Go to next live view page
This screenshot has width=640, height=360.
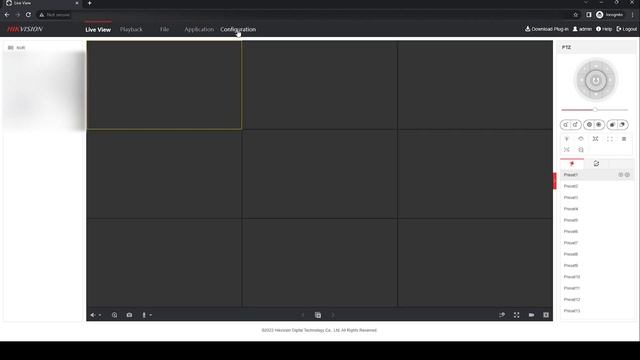pyautogui.click(x=333, y=315)
